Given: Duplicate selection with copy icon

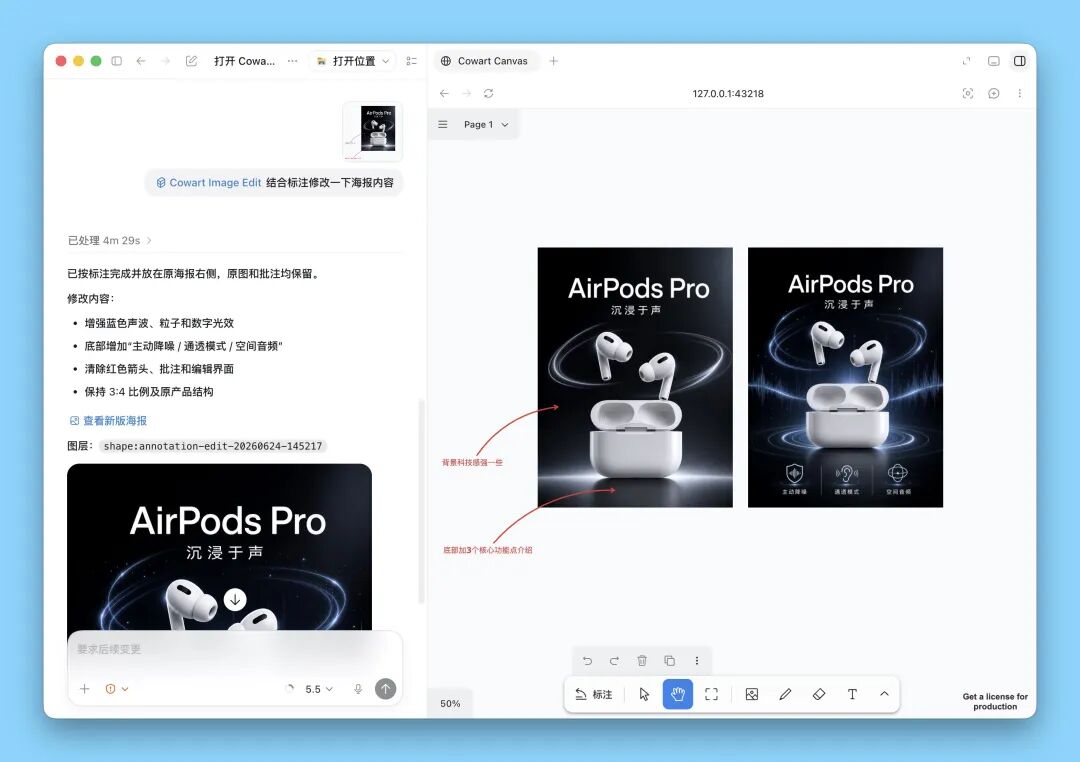Looking at the screenshot, I should pos(669,661).
